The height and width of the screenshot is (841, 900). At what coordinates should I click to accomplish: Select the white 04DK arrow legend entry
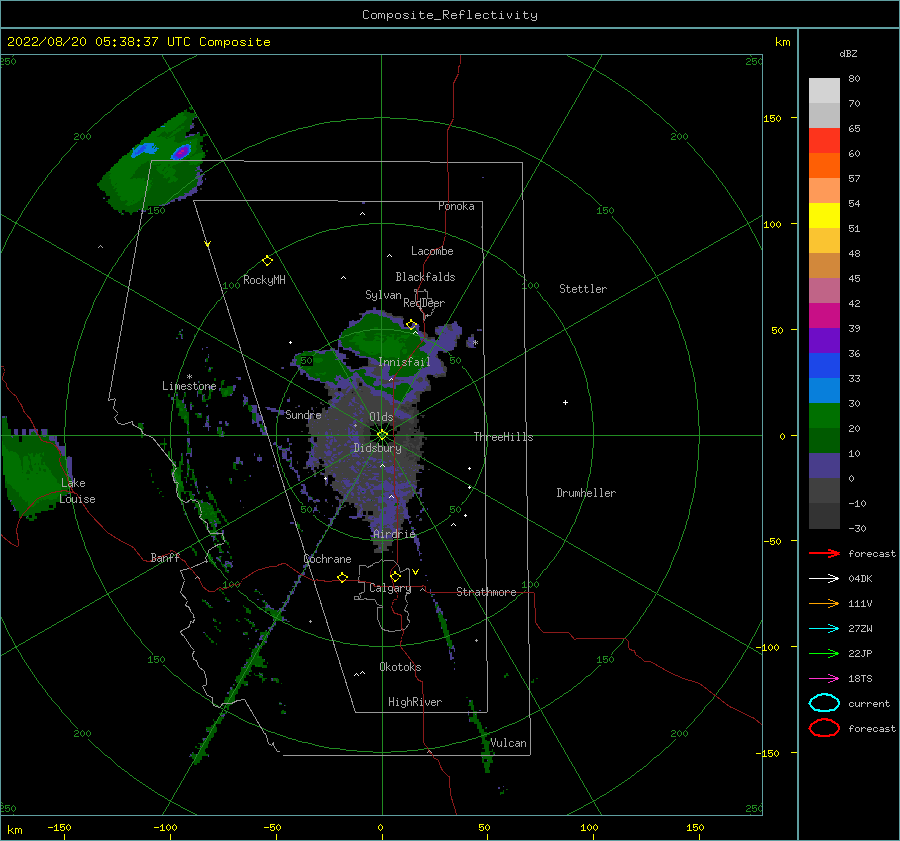[824, 579]
